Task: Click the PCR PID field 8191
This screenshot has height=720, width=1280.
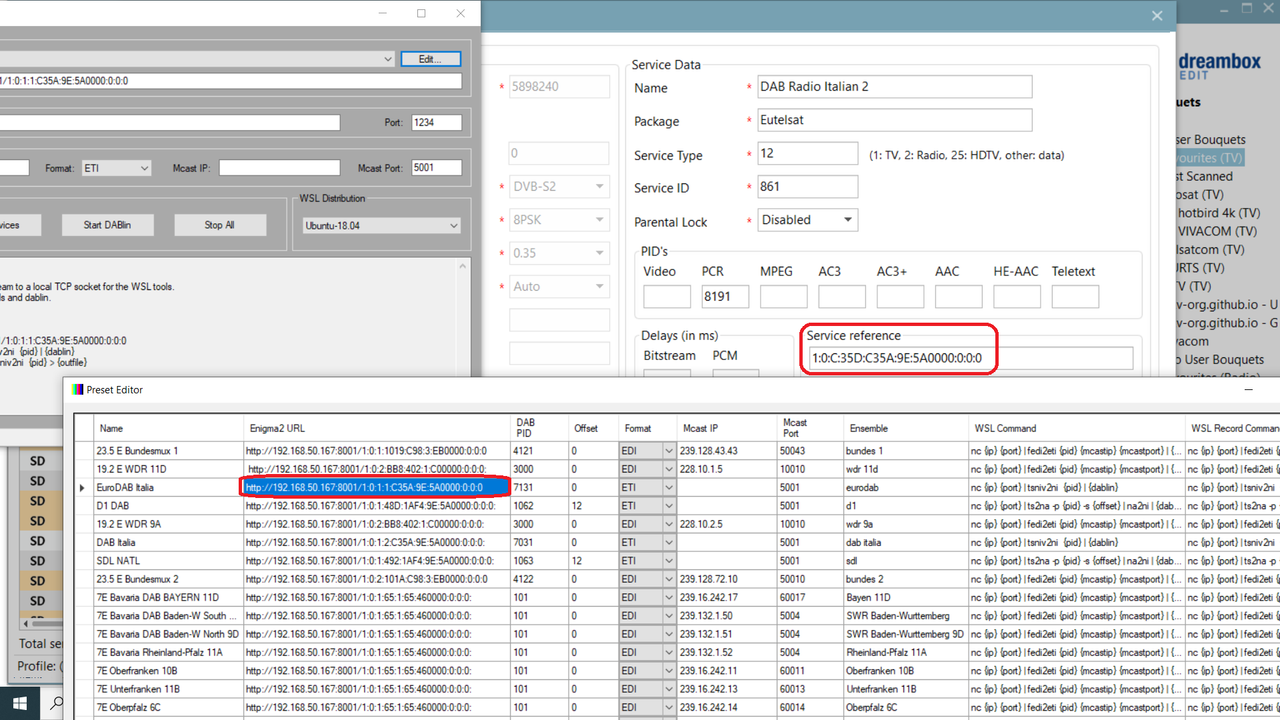Action: [x=725, y=296]
